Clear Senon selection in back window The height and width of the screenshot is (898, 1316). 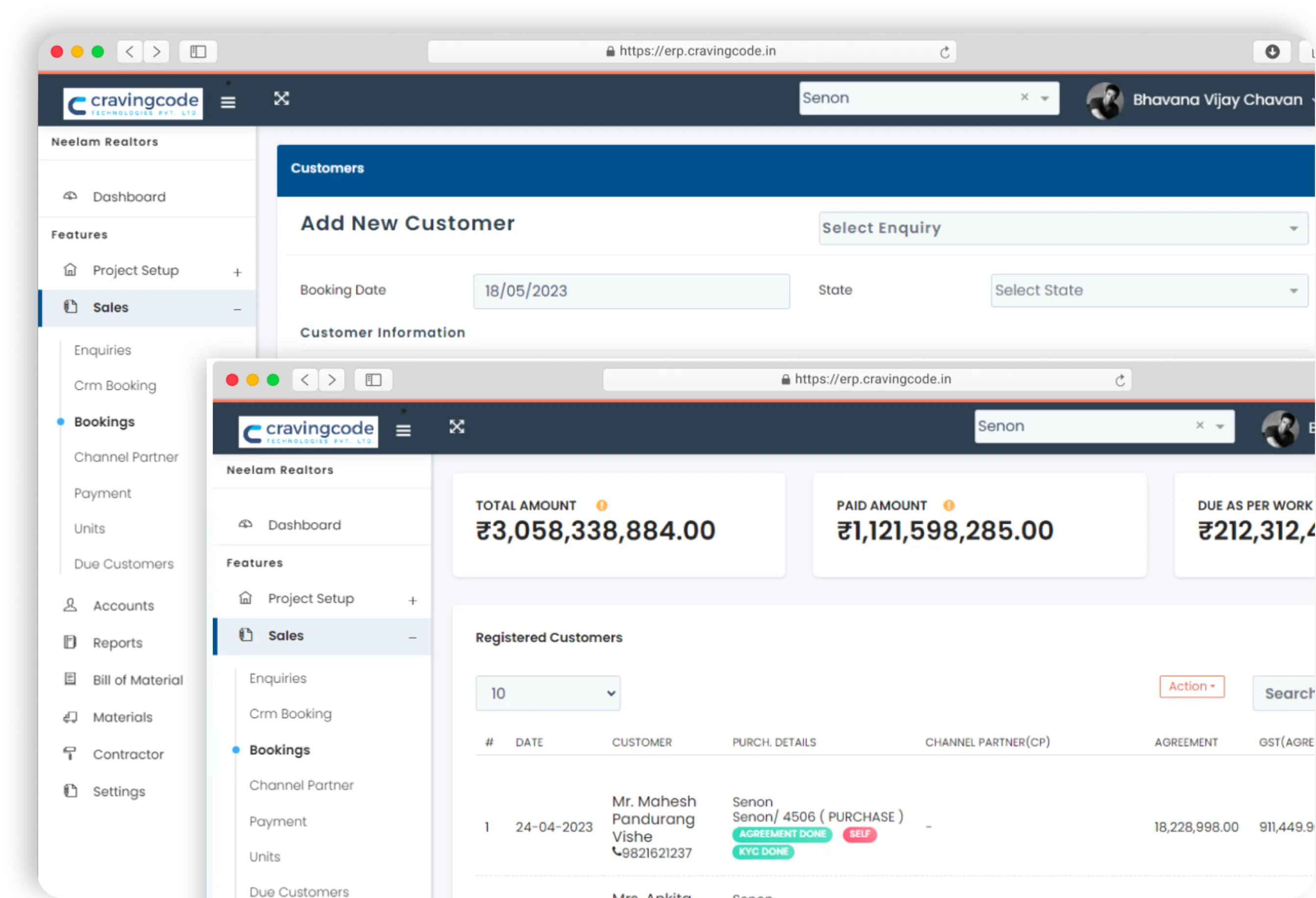point(1024,98)
